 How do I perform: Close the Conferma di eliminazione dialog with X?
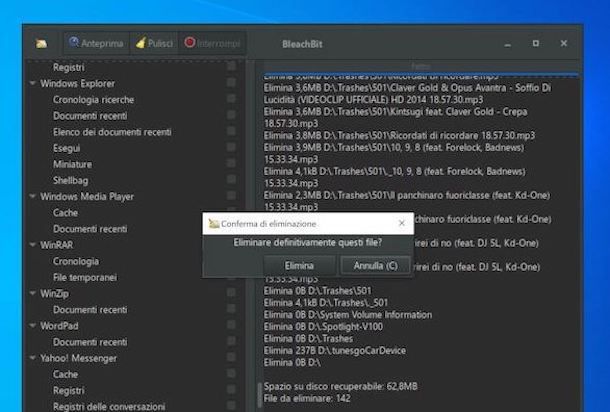pos(401,223)
